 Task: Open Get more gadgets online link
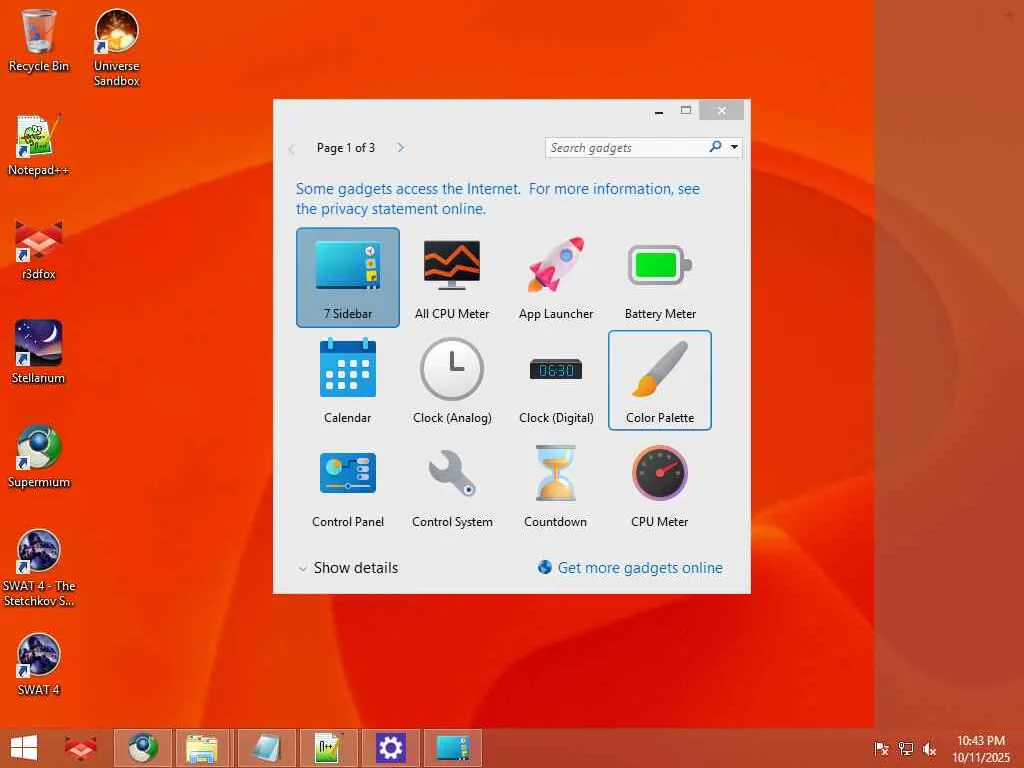[630, 568]
